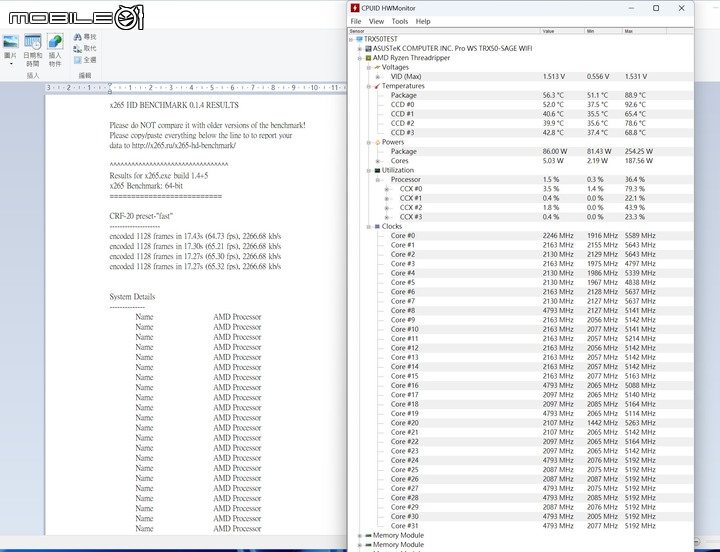Viewport: 720px width, 552px height.
Task: Open the Help menu in HWMonitor
Action: click(x=423, y=21)
